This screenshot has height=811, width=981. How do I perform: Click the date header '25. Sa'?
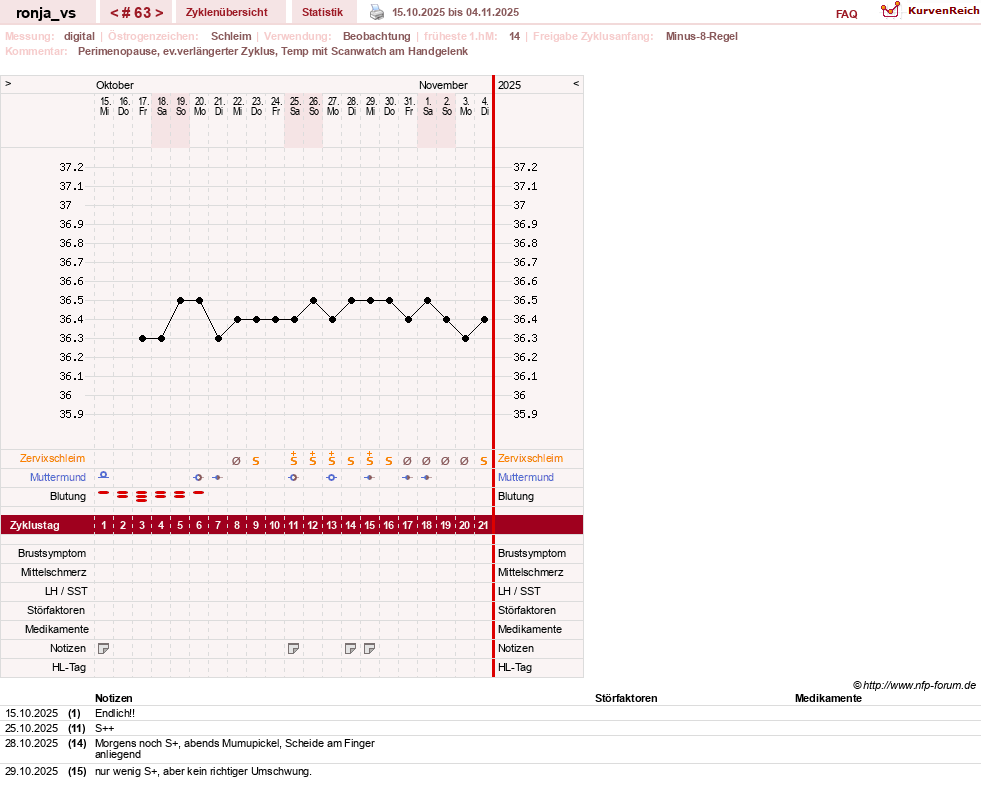click(x=295, y=106)
